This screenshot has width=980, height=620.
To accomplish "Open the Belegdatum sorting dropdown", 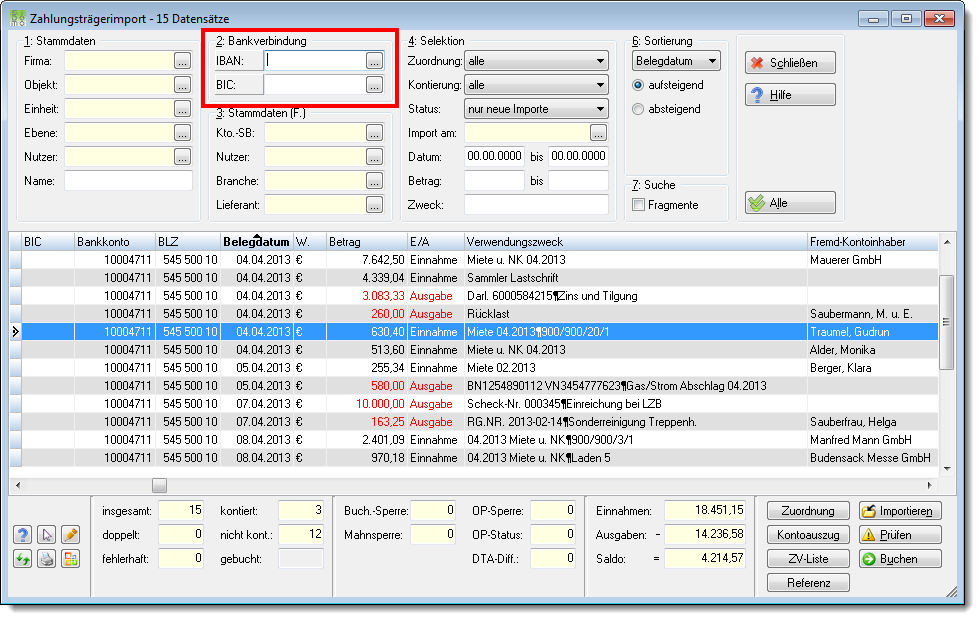I will point(676,61).
